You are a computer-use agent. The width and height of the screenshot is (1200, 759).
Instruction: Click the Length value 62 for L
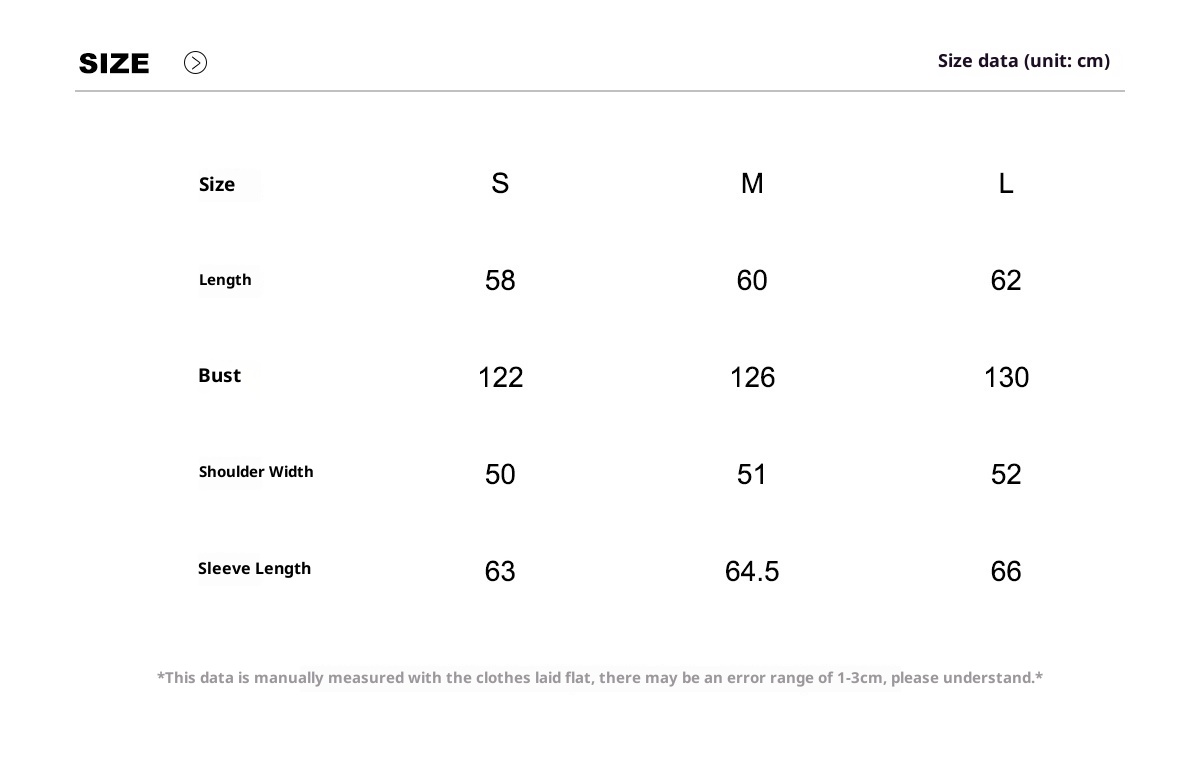point(1006,281)
